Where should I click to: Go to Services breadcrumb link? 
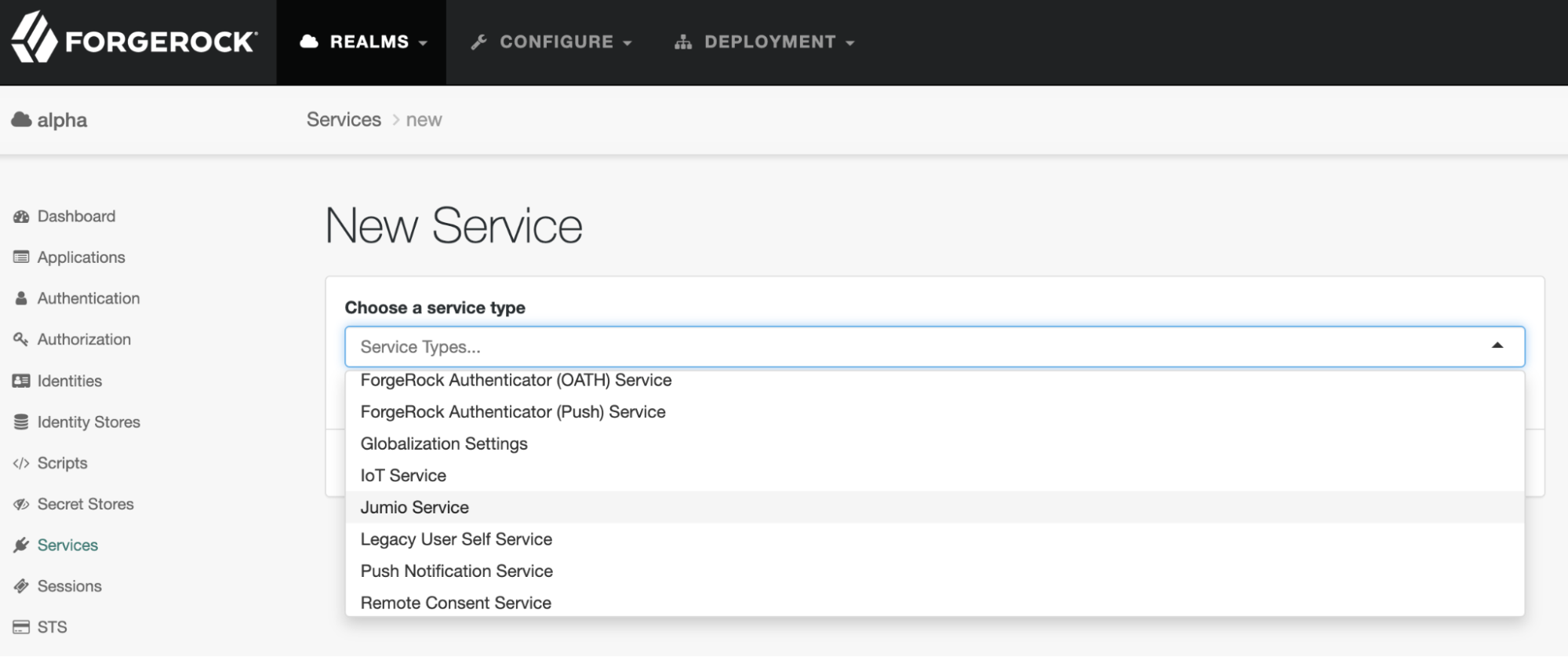(344, 120)
